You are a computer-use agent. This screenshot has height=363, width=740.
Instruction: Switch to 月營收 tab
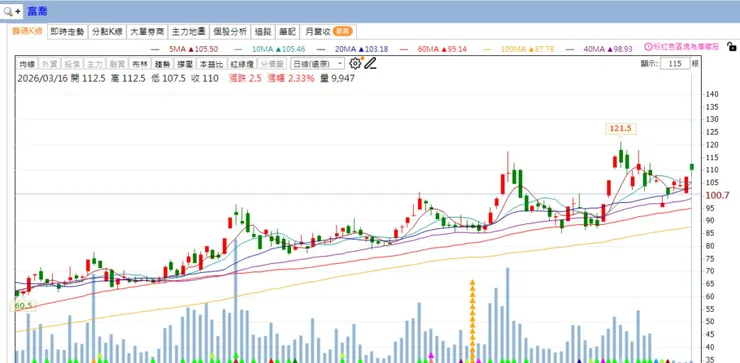pyautogui.click(x=328, y=32)
